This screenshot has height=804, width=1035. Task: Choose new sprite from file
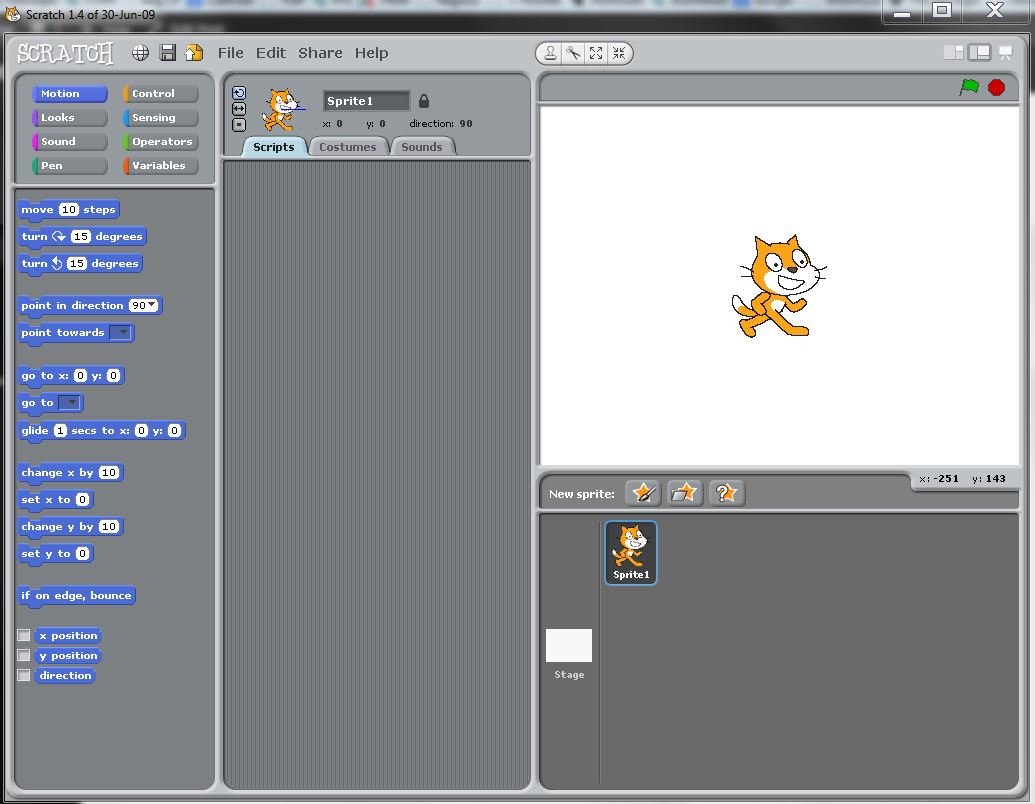684,493
